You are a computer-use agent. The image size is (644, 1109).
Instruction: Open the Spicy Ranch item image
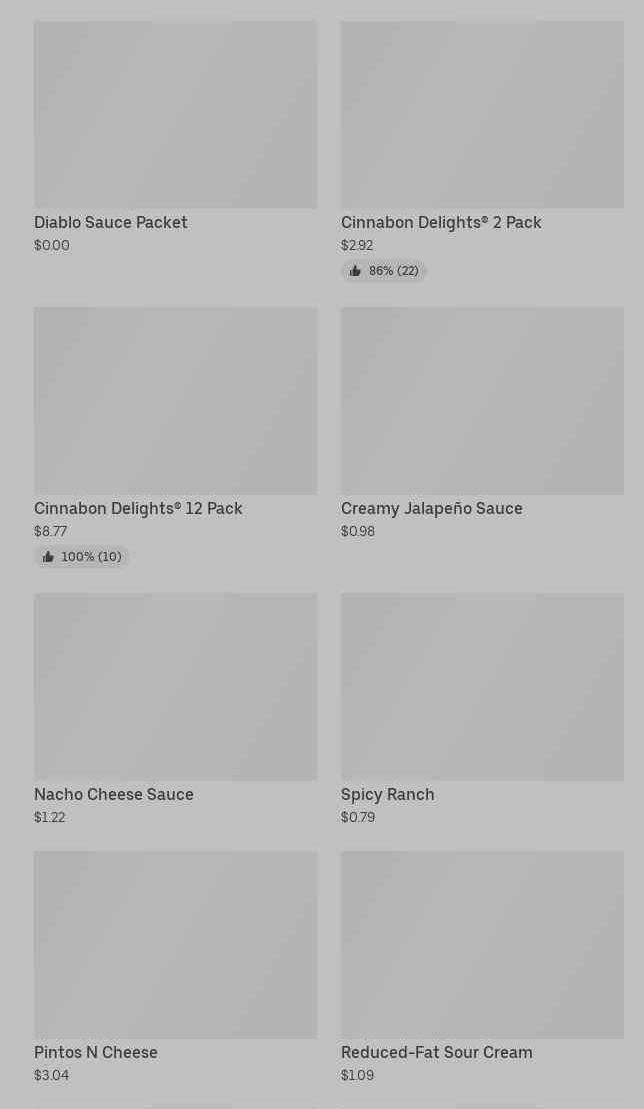click(x=482, y=687)
